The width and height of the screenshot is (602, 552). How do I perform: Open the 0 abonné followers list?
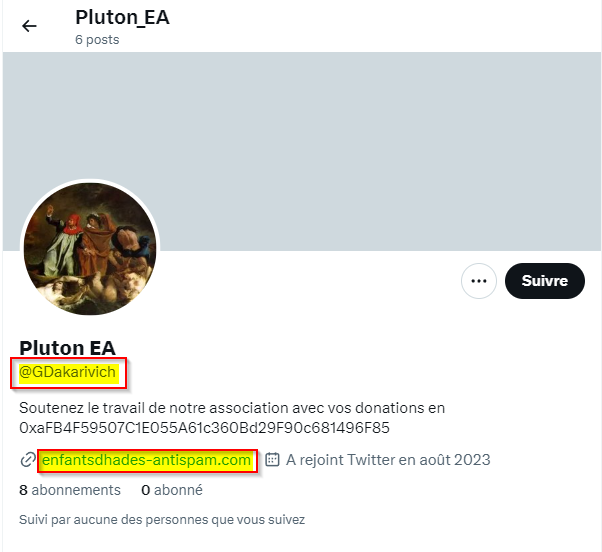point(172,490)
